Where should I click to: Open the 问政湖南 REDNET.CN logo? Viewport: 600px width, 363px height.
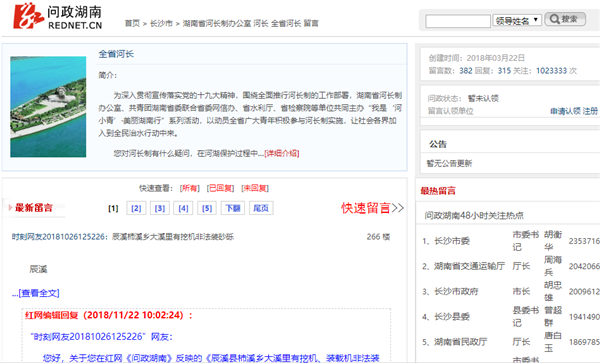pyautogui.click(x=58, y=16)
